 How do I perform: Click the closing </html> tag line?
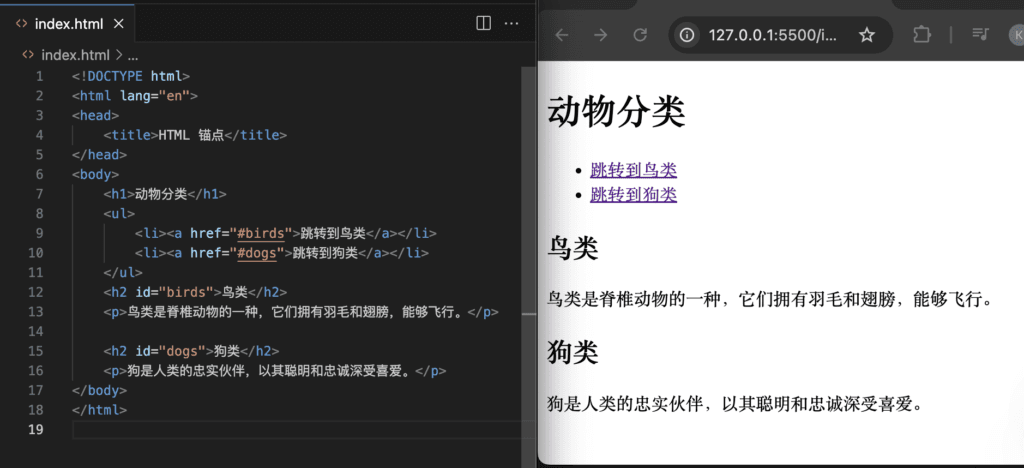pyautogui.click(x=100, y=409)
